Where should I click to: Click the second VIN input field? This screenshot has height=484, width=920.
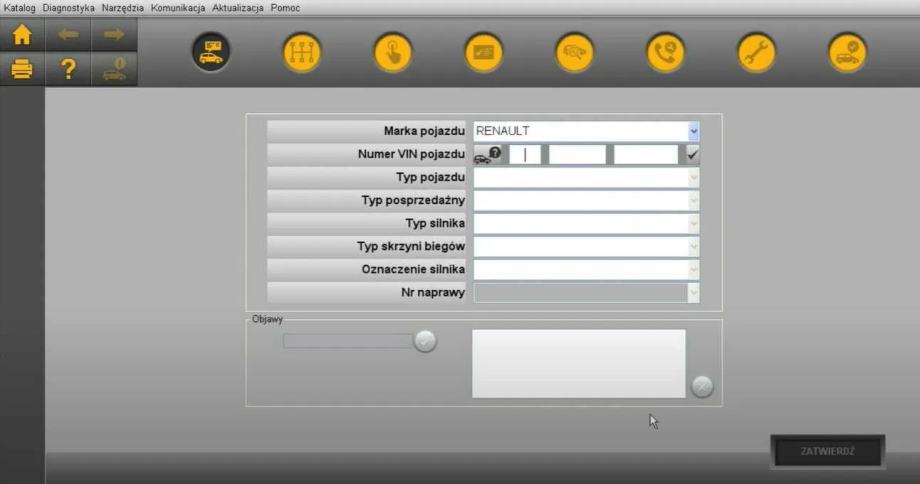(x=577, y=155)
